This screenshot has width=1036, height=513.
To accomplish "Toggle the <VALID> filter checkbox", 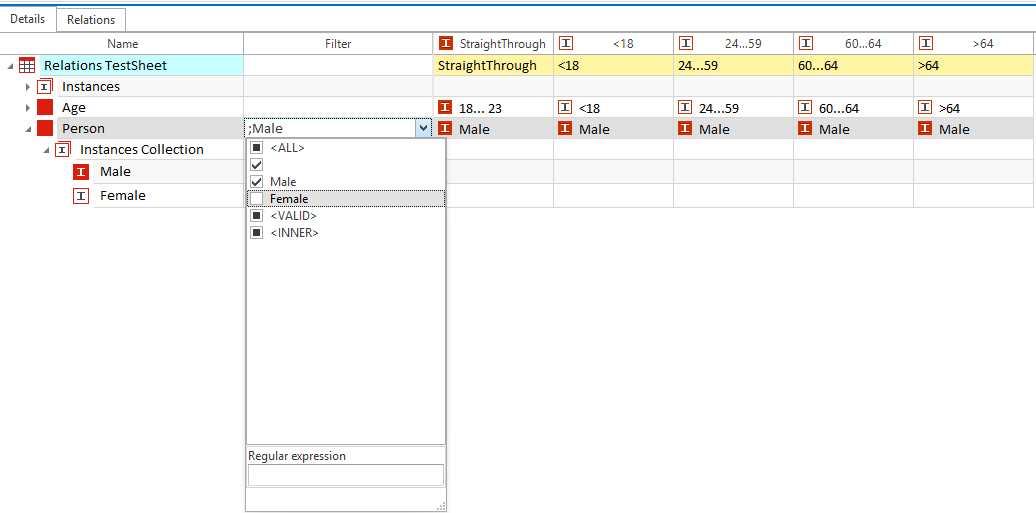I will pos(256,216).
